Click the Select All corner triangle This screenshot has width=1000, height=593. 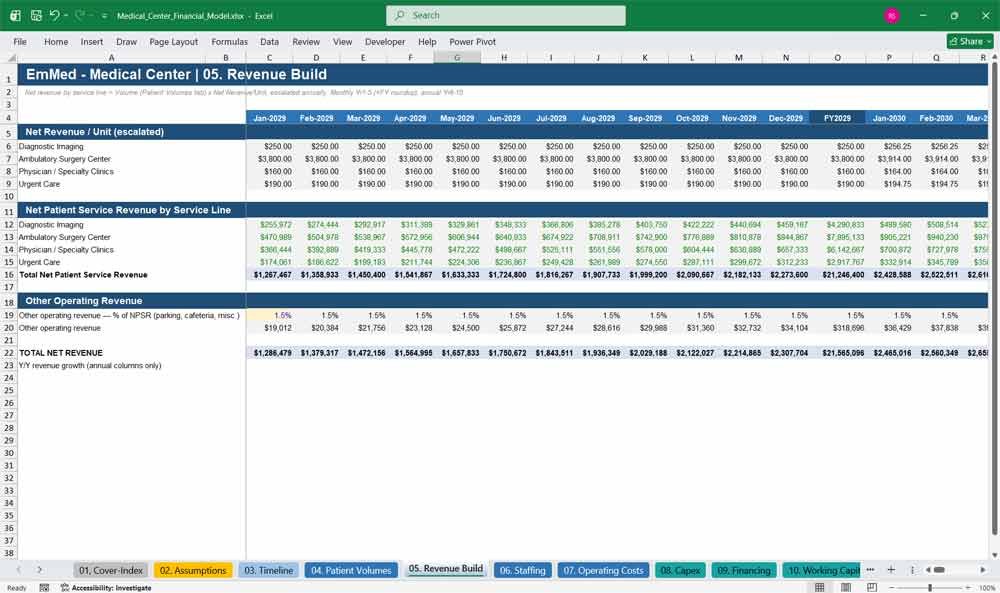[11, 58]
